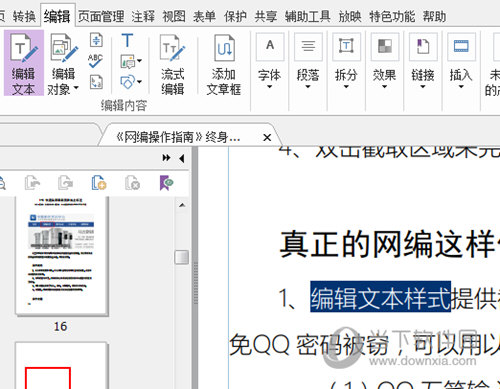
Task: Click the purple bookmark eye icon
Action: 166,183
